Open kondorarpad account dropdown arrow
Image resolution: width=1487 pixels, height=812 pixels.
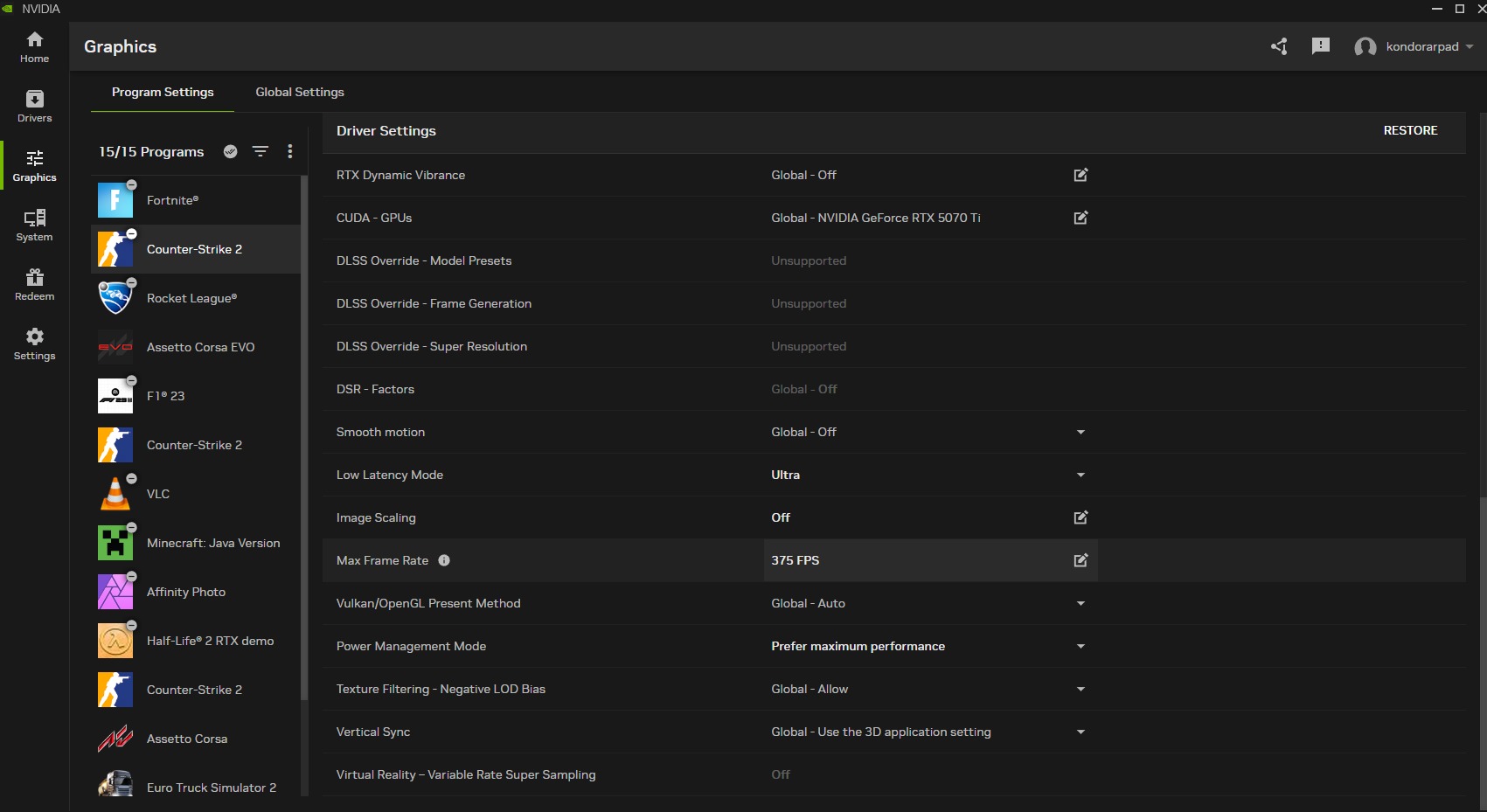click(x=1470, y=46)
